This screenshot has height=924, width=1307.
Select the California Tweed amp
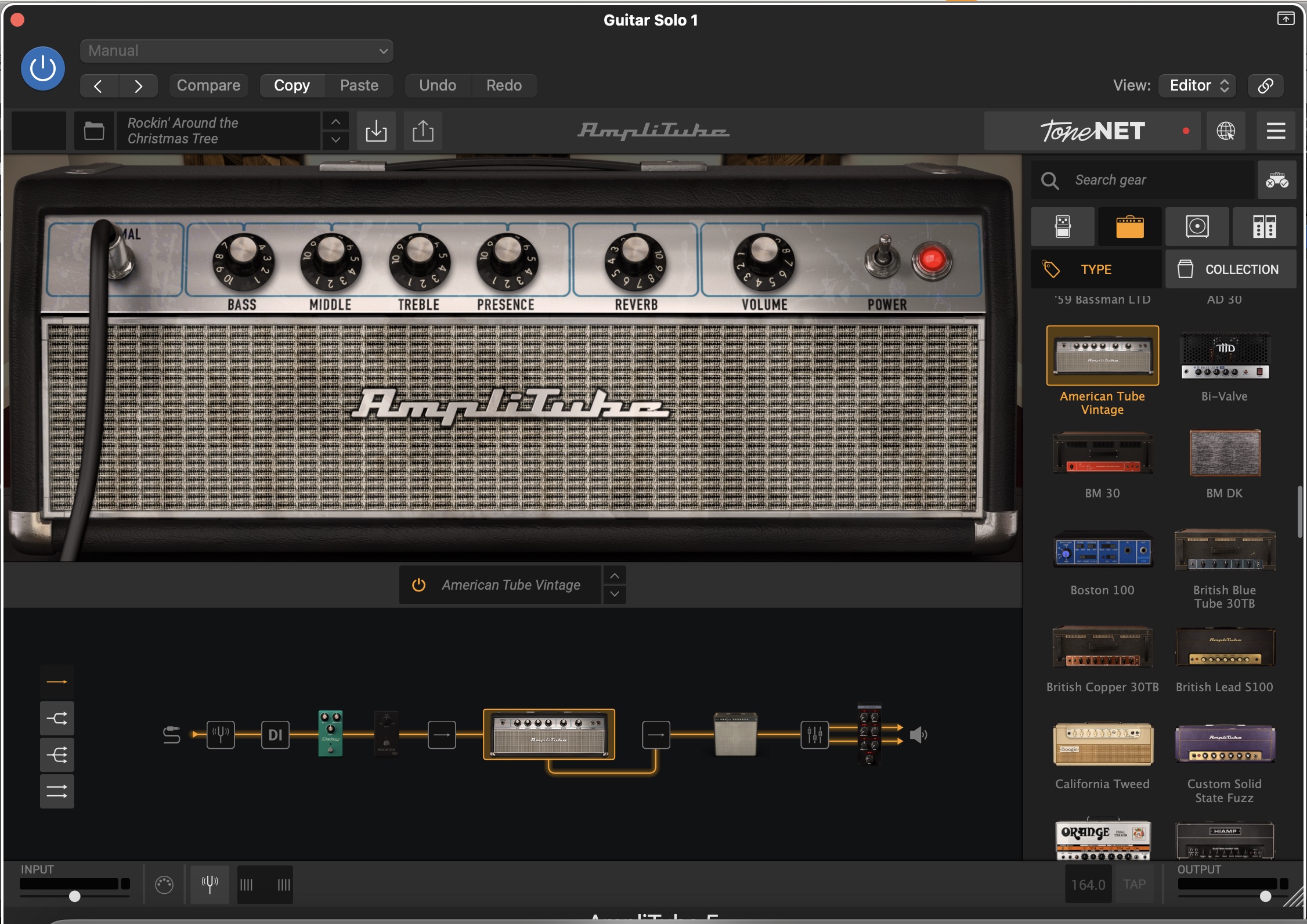click(x=1103, y=744)
